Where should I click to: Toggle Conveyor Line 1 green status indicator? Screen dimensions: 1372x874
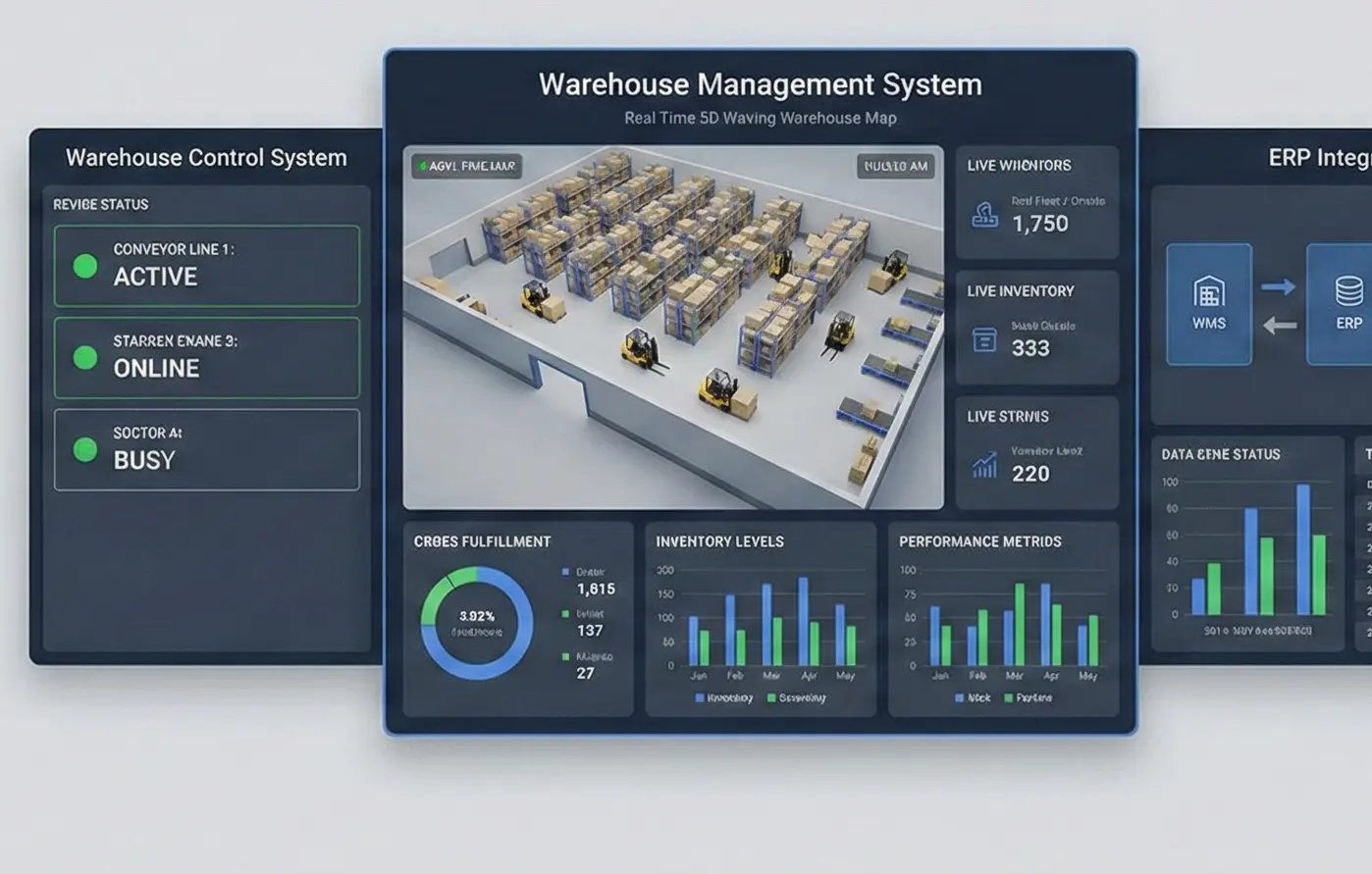coord(85,266)
